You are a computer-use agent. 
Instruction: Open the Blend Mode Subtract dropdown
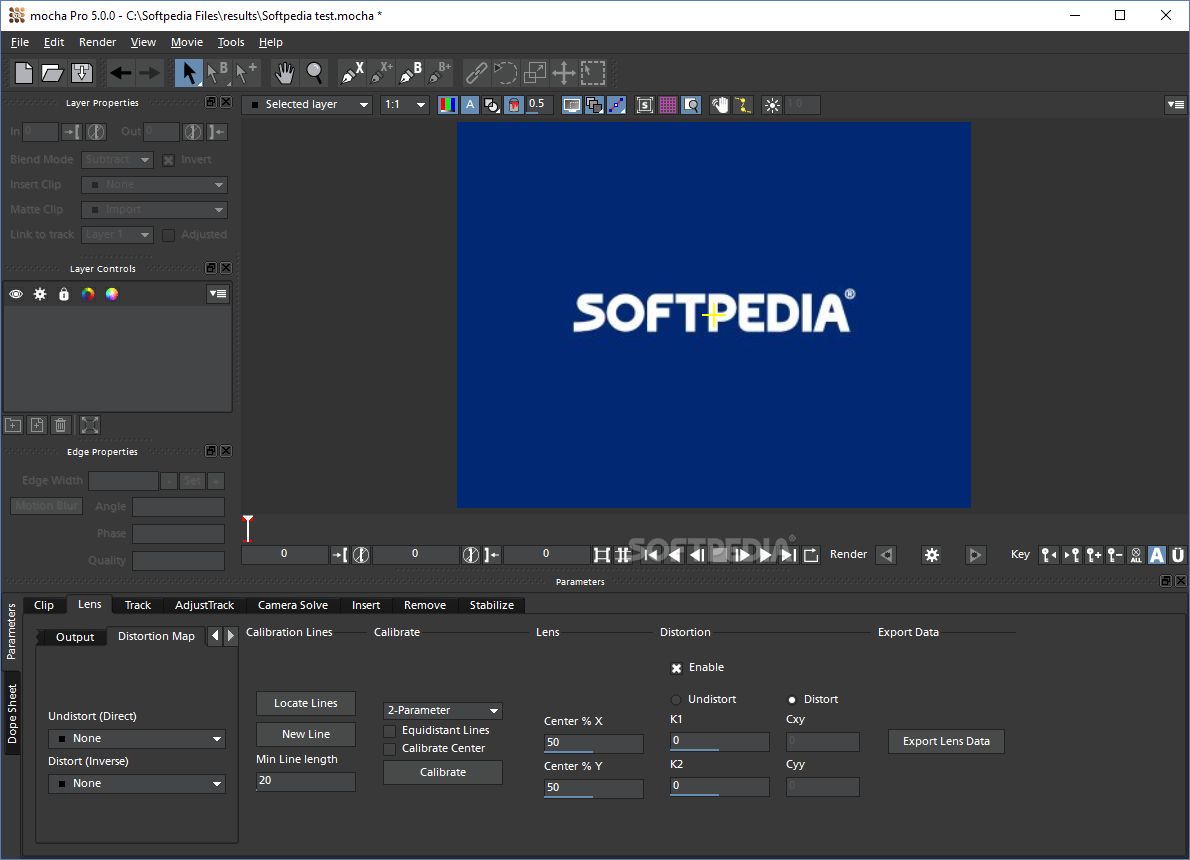pos(117,159)
